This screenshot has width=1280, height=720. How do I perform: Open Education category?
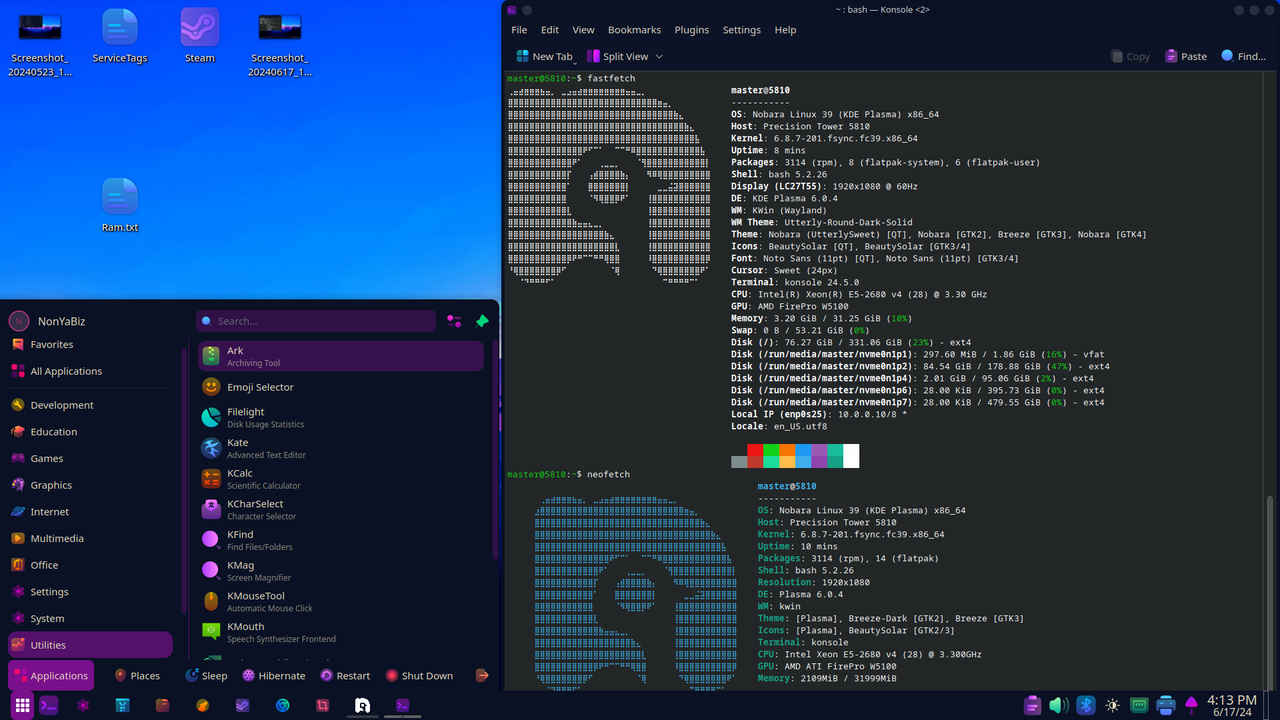[90, 432]
